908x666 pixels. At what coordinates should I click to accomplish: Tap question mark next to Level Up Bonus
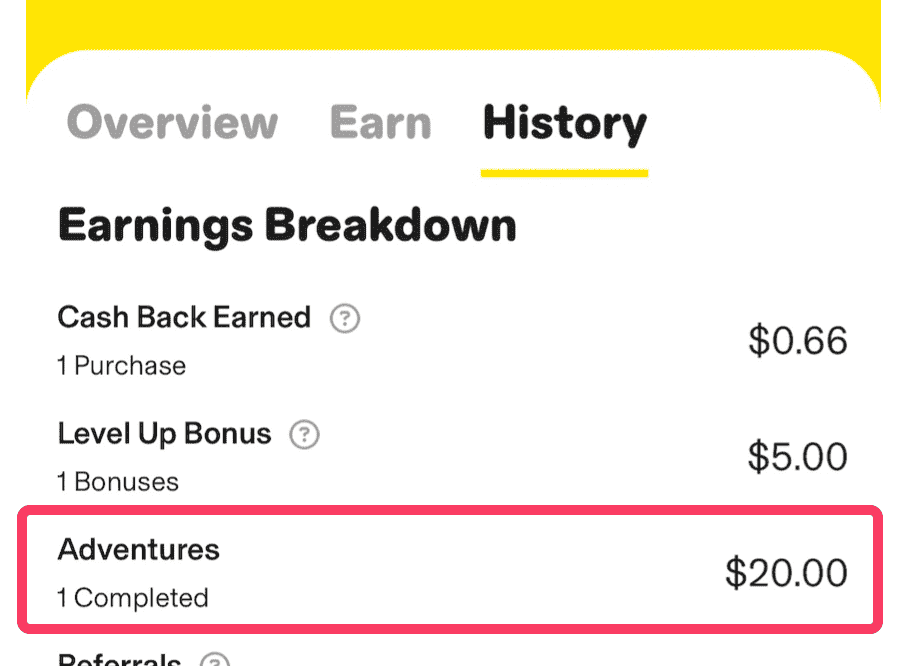tap(304, 435)
